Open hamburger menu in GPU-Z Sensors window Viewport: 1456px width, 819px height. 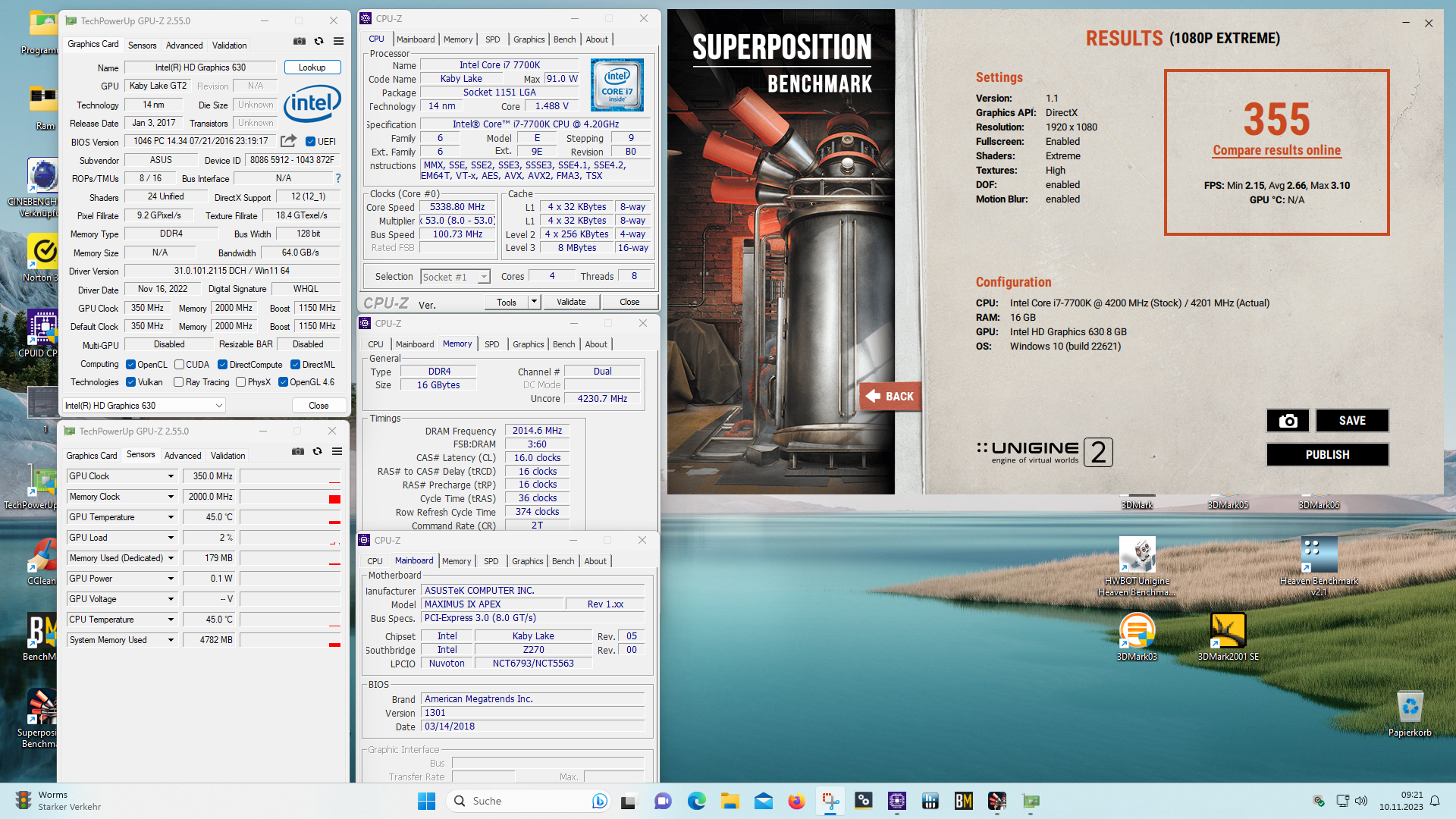[x=337, y=452]
